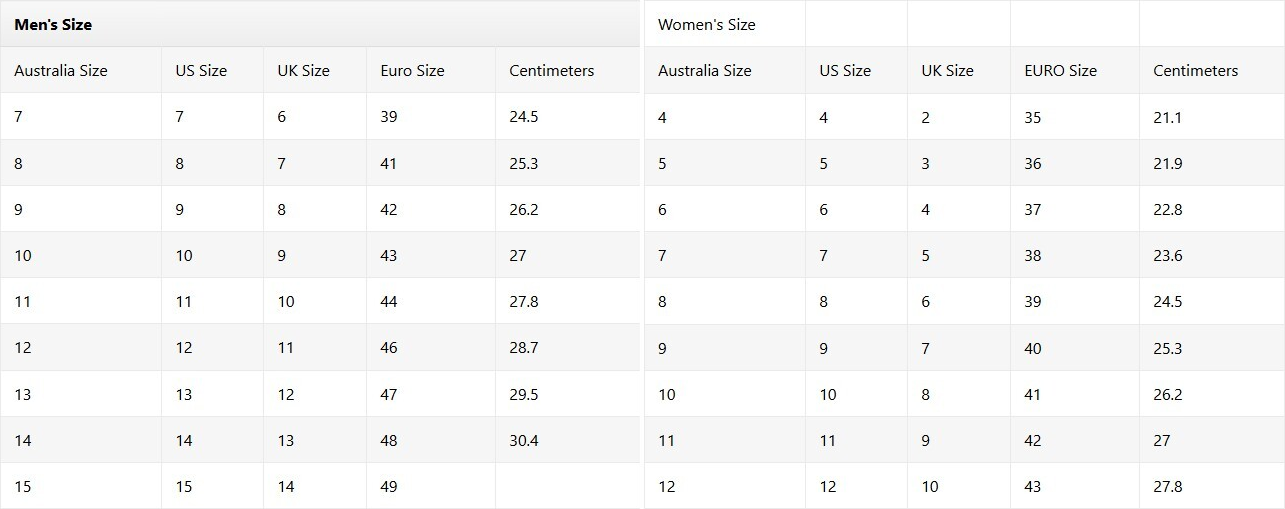
Task: Select women's UK Size column header
Action: [947, 71]
